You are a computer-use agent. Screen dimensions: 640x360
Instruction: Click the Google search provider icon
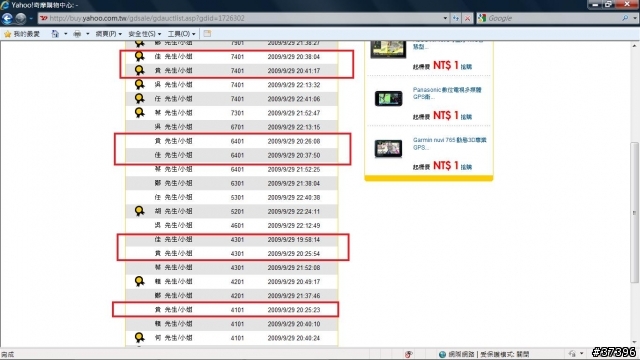[482, 18]
